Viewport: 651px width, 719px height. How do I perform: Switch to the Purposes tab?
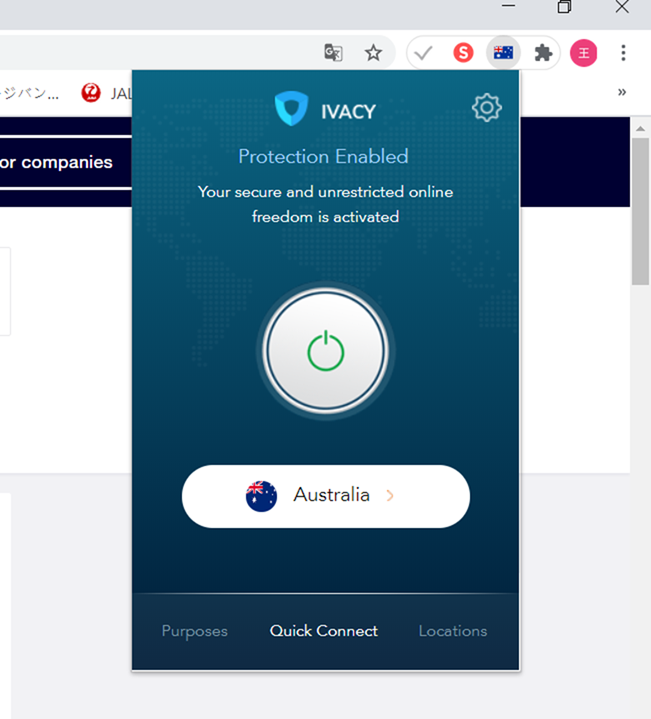[x=195, y=631]
